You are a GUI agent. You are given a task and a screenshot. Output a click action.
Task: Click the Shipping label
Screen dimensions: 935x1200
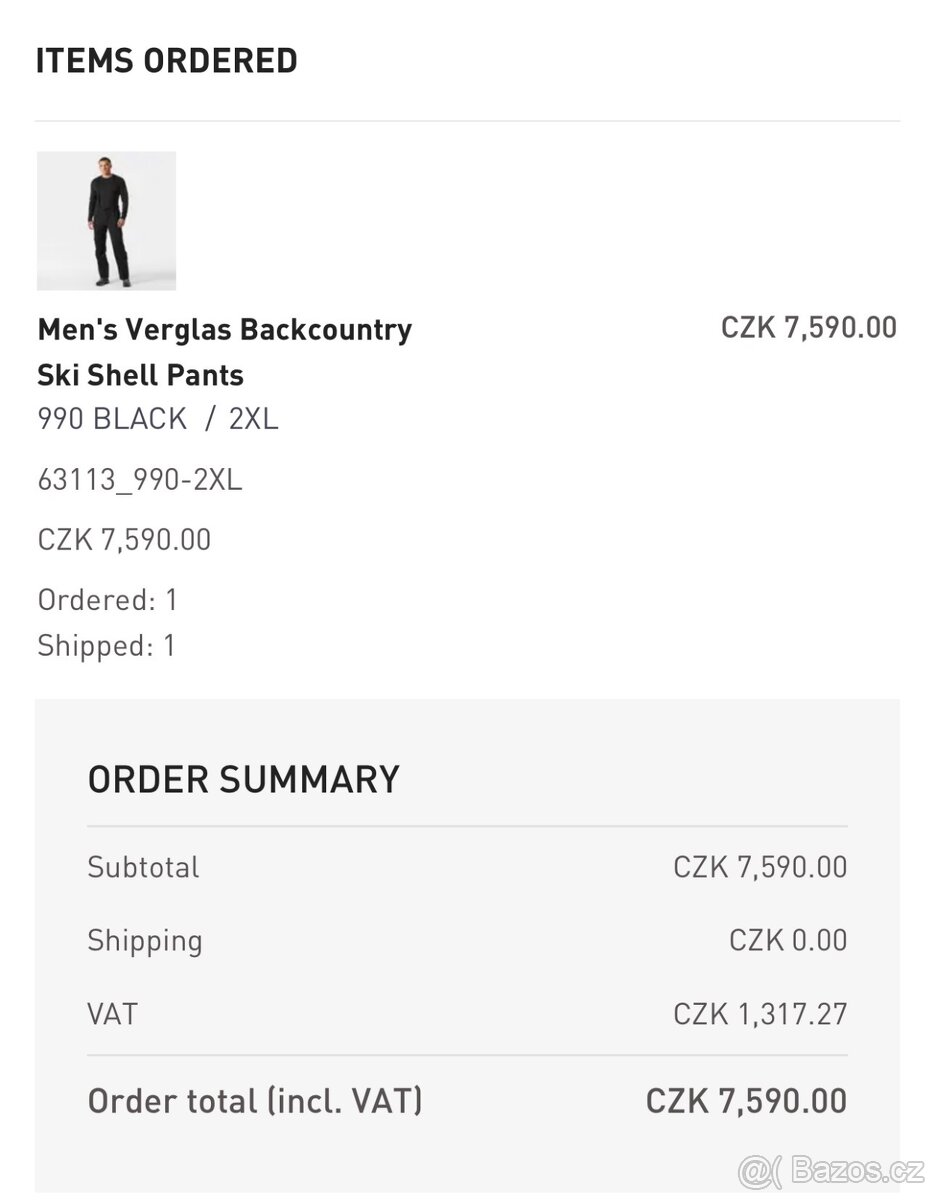click(145, 941)
